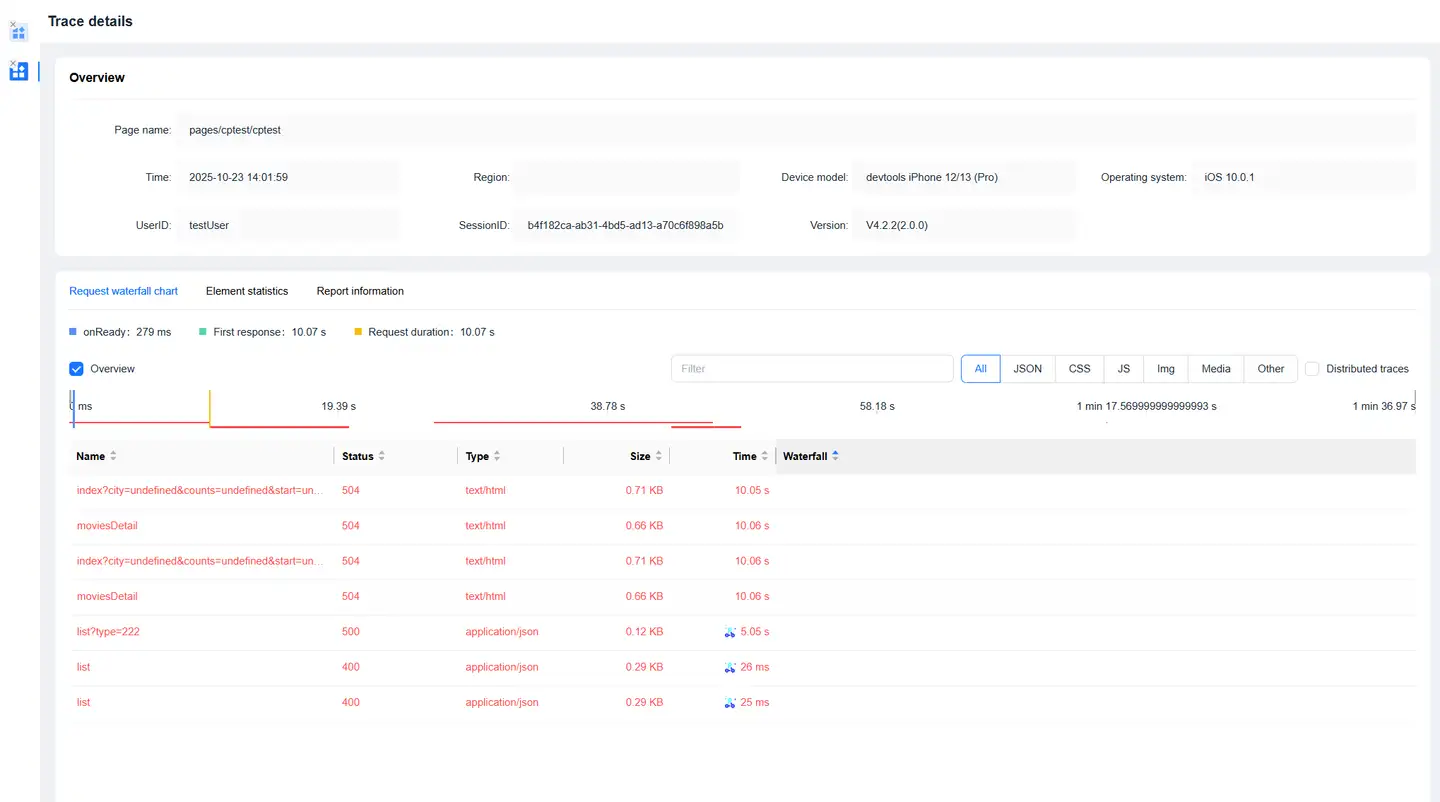The width and height of the screenshot is (1440, 802).
Task: Click trace icon beside 25 ms time
Action: coord(730,703)
